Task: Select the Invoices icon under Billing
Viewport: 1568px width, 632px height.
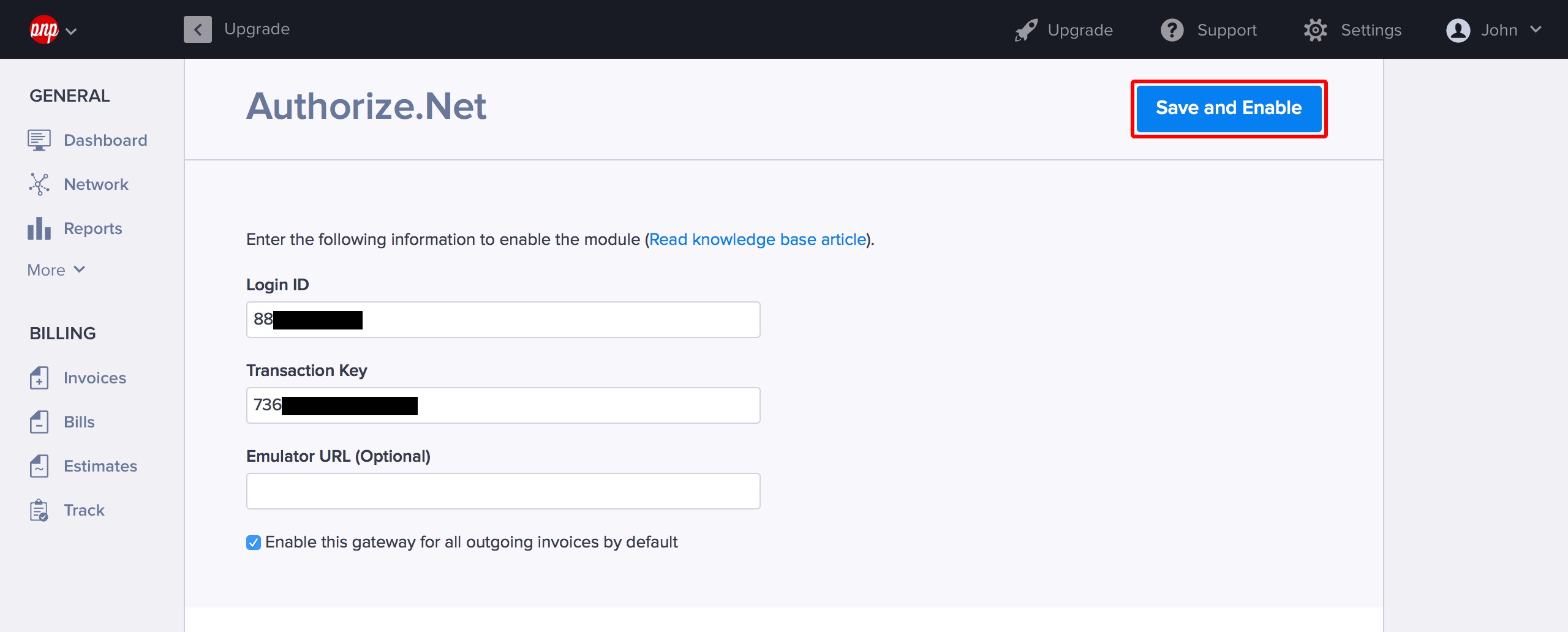Action: point(39,378)
